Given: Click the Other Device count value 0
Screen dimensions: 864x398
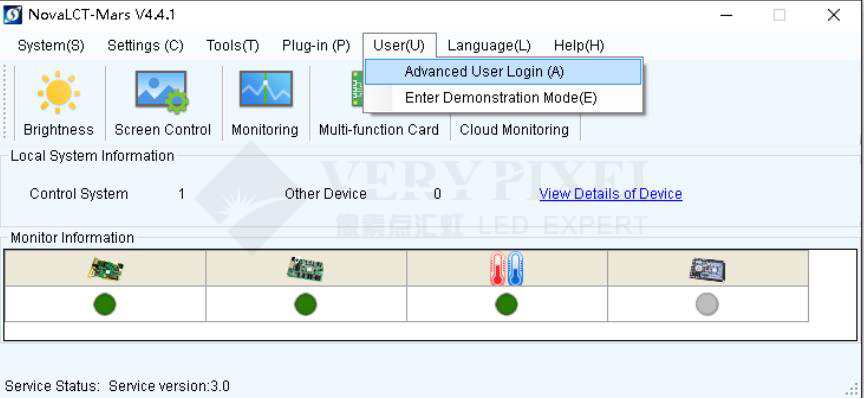Looking at the screenshot, I should (437, 194).
